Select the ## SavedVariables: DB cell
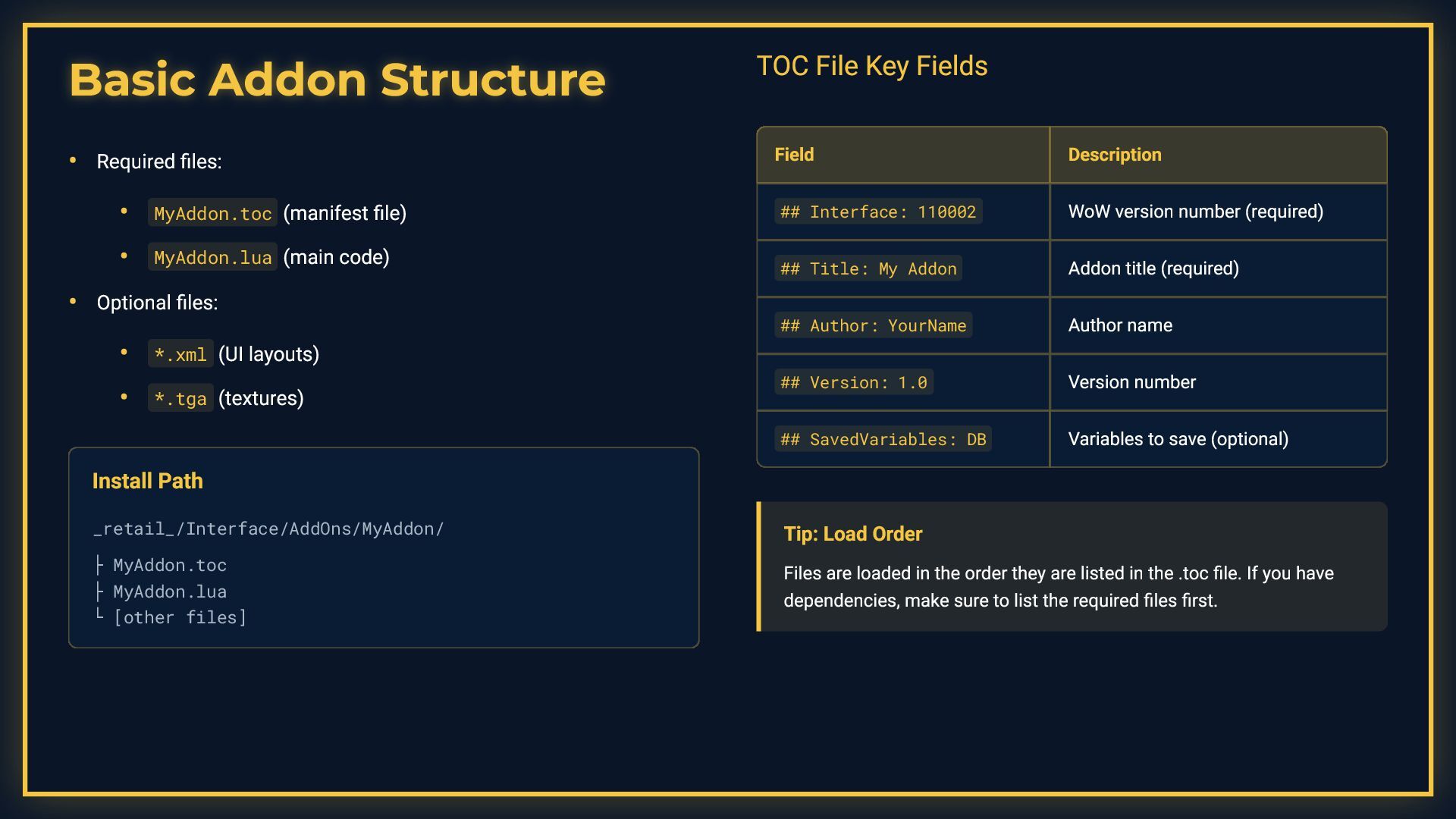The width and height of the screenshot is (1456, 819). click(x=903, y=439)
